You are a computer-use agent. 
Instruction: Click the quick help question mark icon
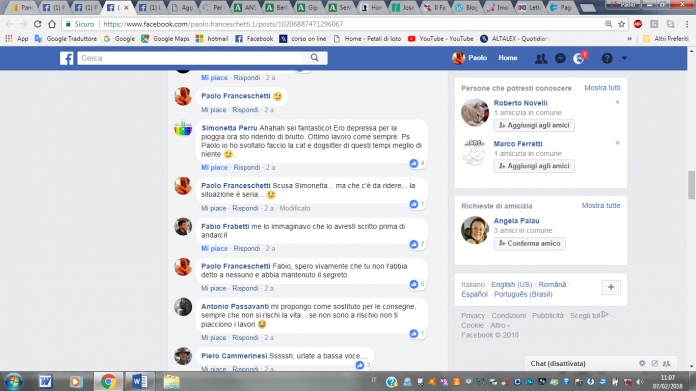tap(607, 58)
